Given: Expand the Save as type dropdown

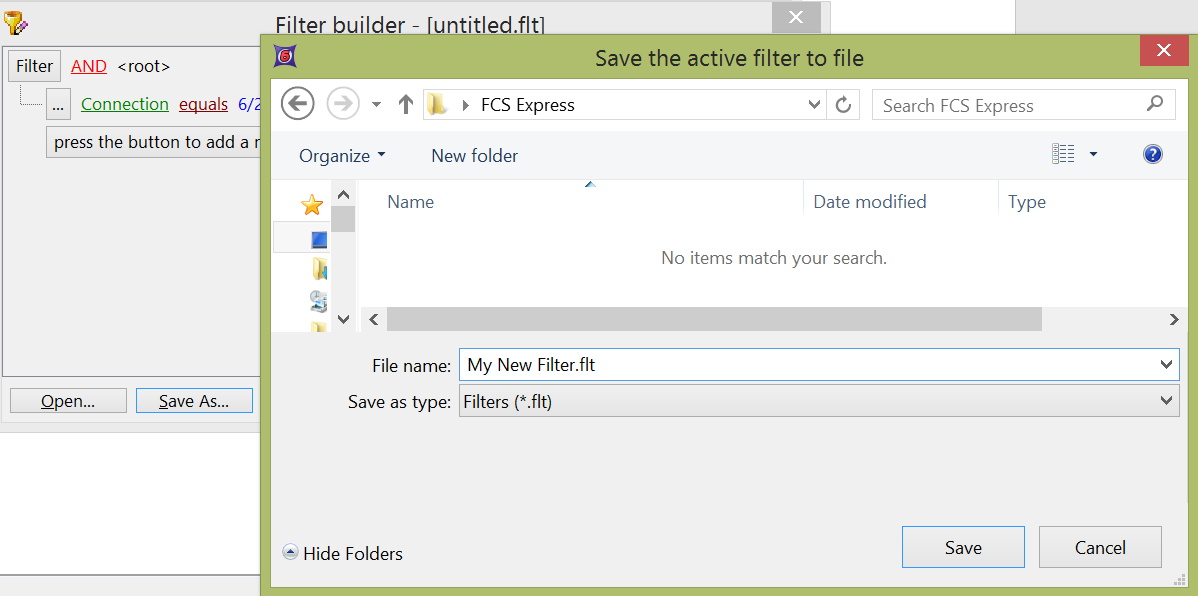Looking at the screenshot, I should (x=1166, y=401).
